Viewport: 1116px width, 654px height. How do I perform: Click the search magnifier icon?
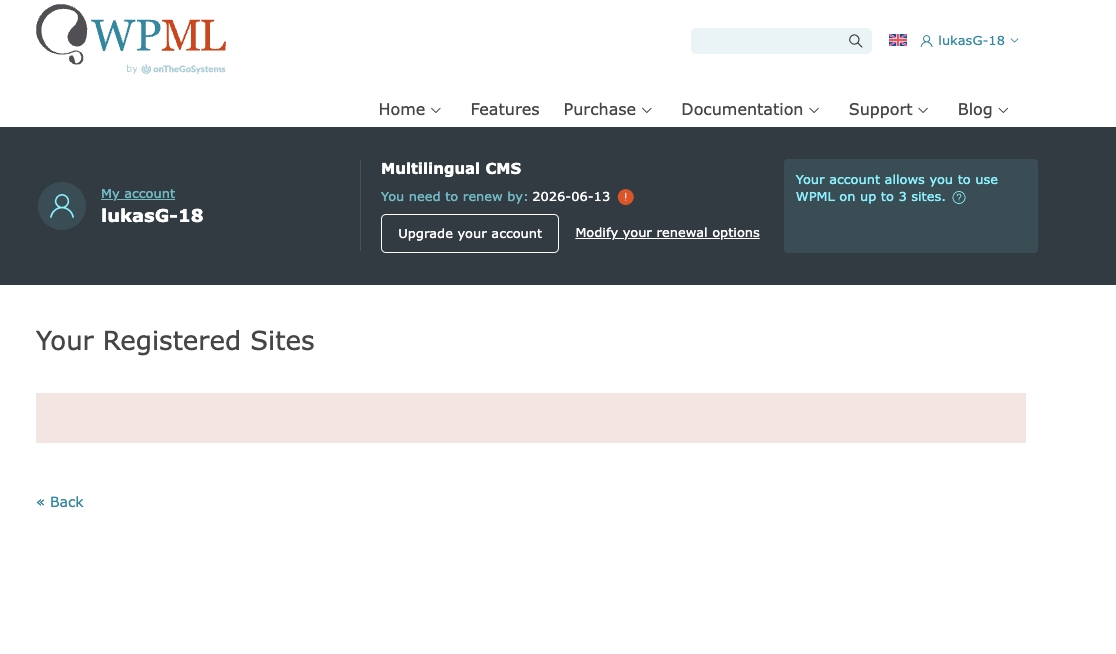[856, 41]
